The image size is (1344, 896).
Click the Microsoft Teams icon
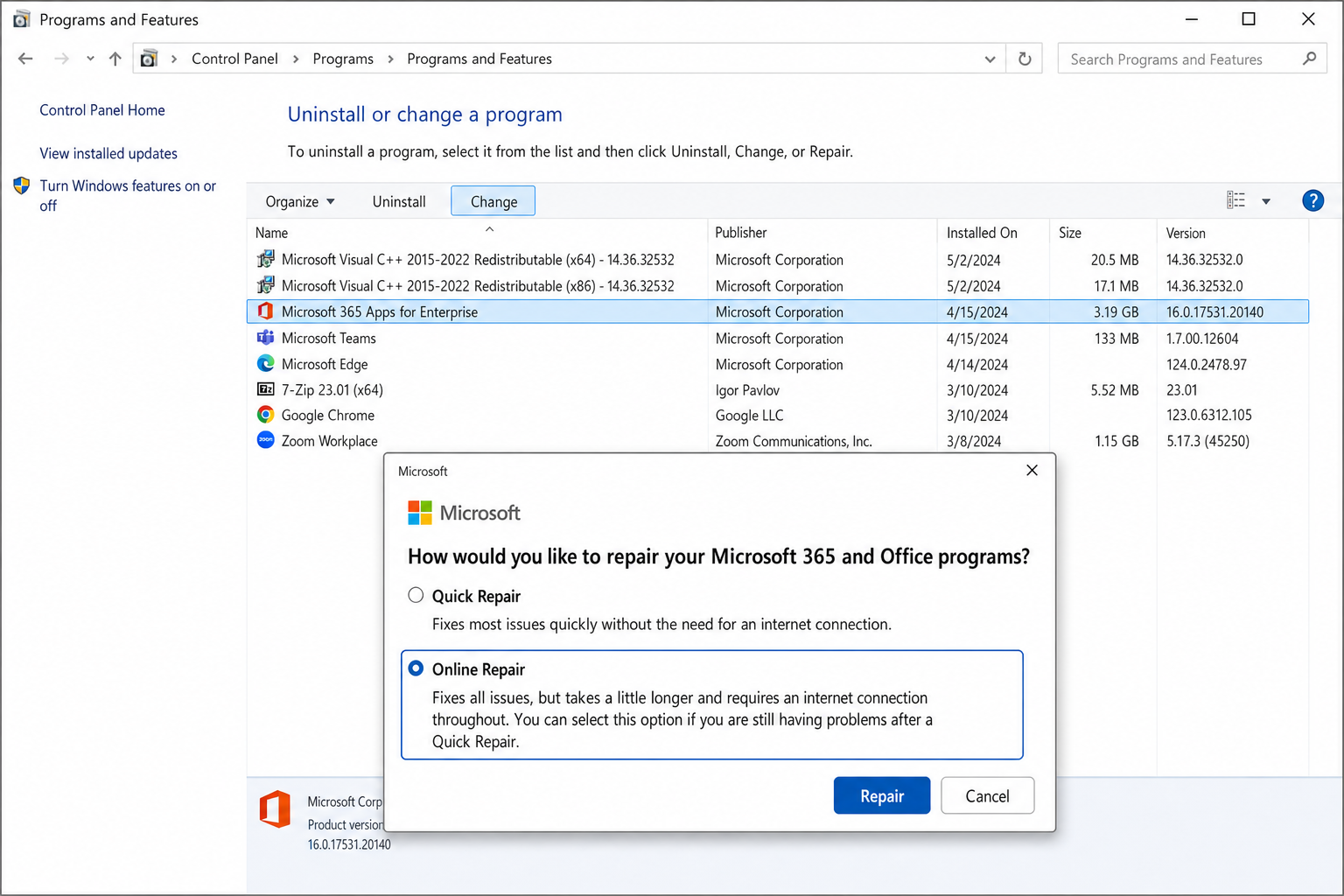pos(266,338)
